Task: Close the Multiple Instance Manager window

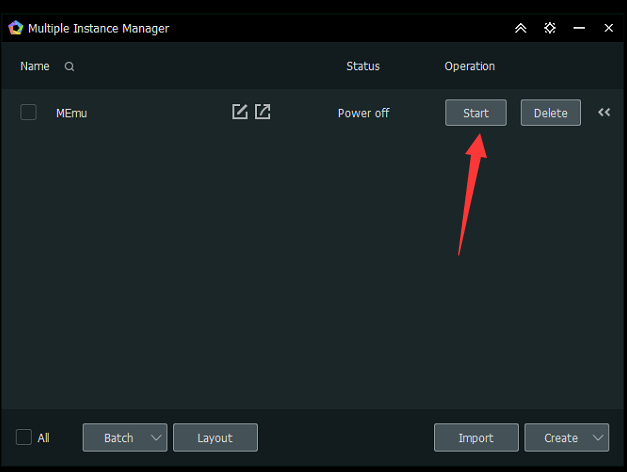Action: click(608, 28)
